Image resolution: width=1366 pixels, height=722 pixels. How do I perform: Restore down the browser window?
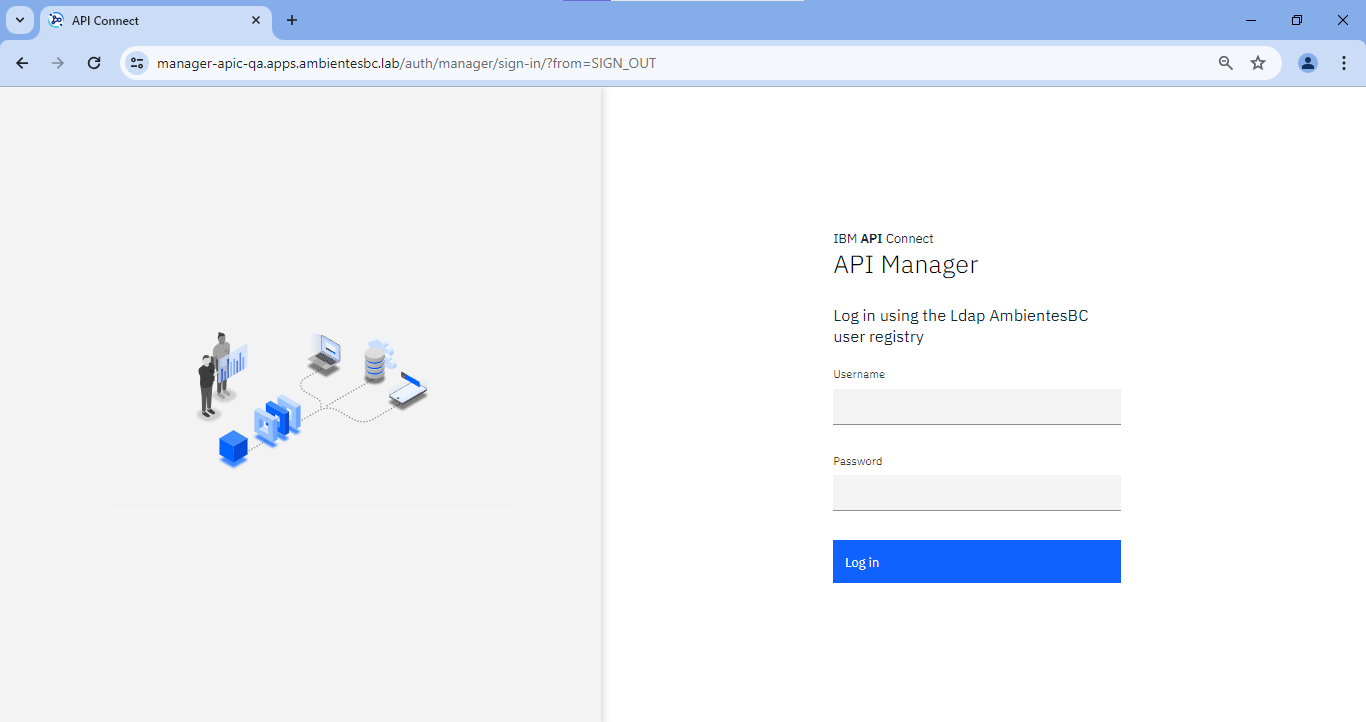(x=1297, y=20)
